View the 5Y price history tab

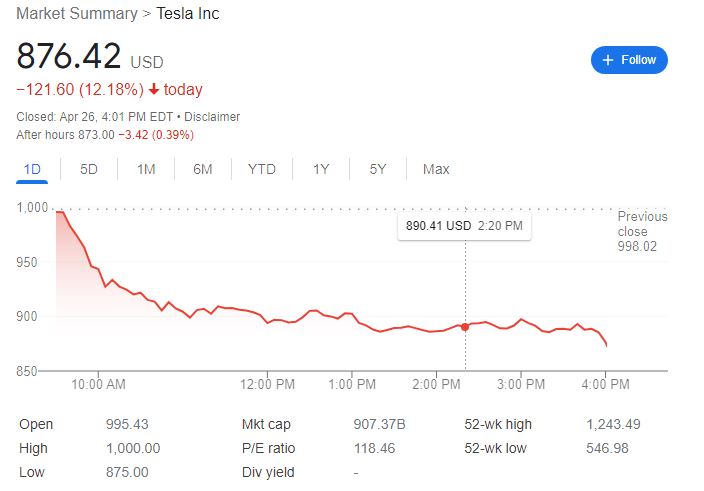coord(377,169)
